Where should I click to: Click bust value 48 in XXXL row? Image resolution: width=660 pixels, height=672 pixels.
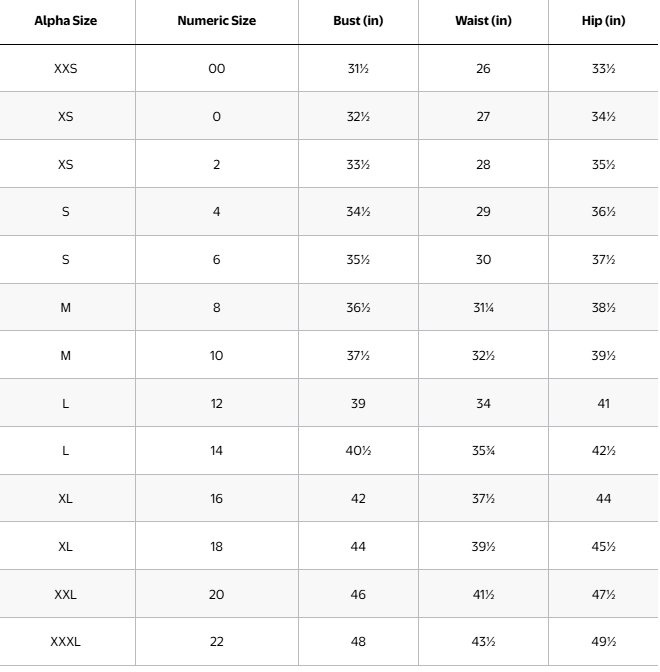(358, 642)
